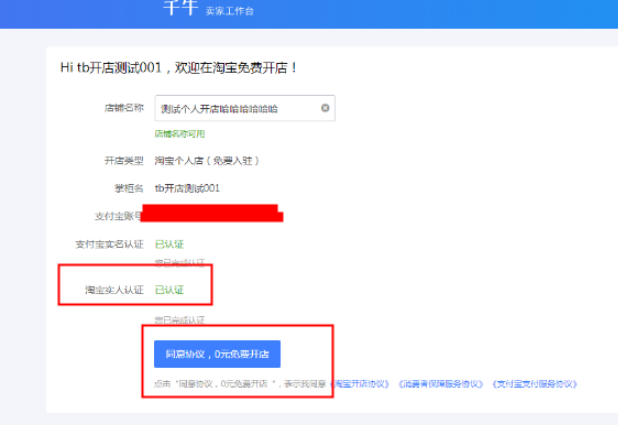The height and width of the screenshot is (425, 618).
Task: Open the 《淘宝开店协议》 link
Action: (x=360, y=384)
